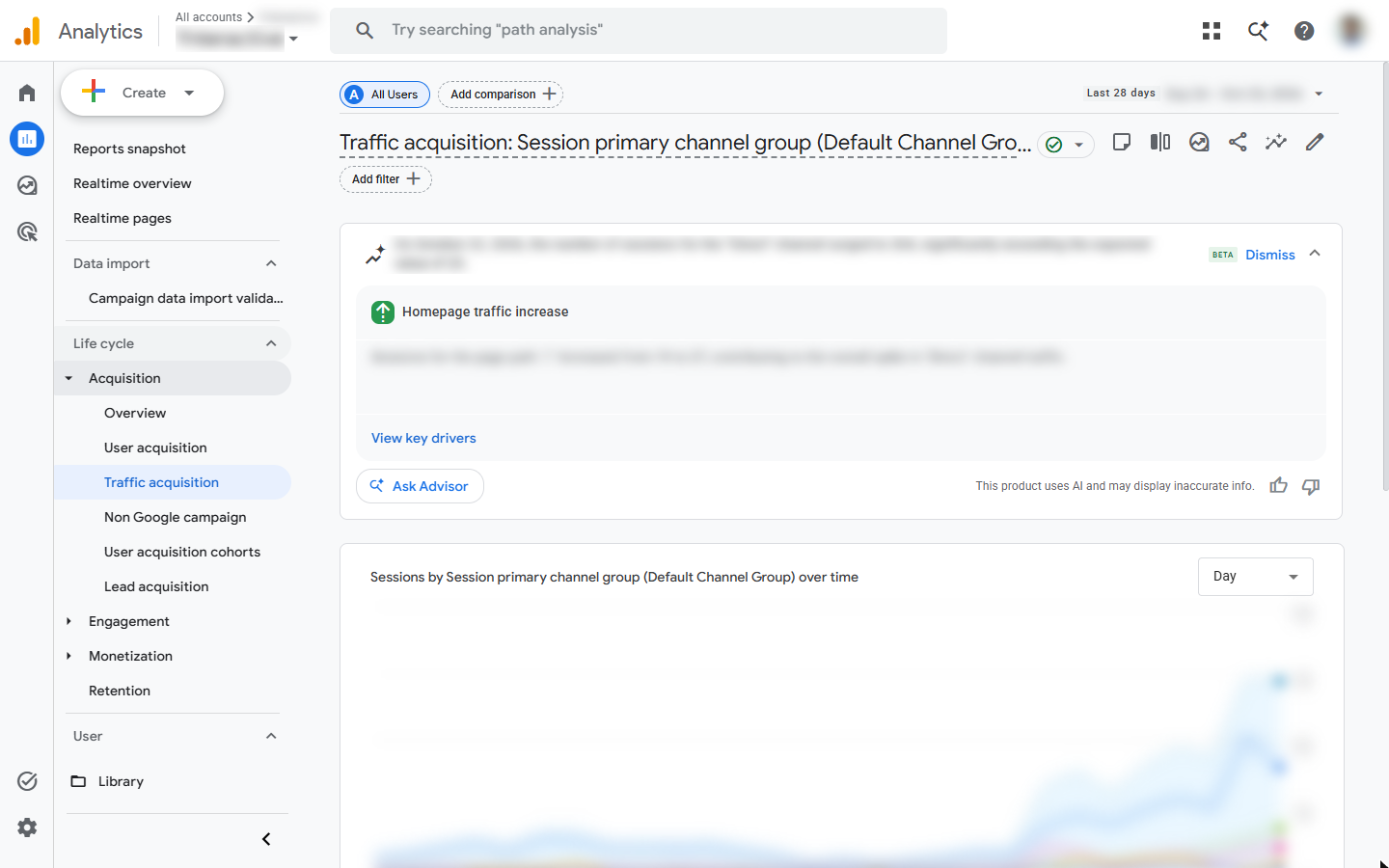The width and height of the screenshot is (1389, 868).
Task: Open the Admin settings gear icon
Action: [27, 827]
